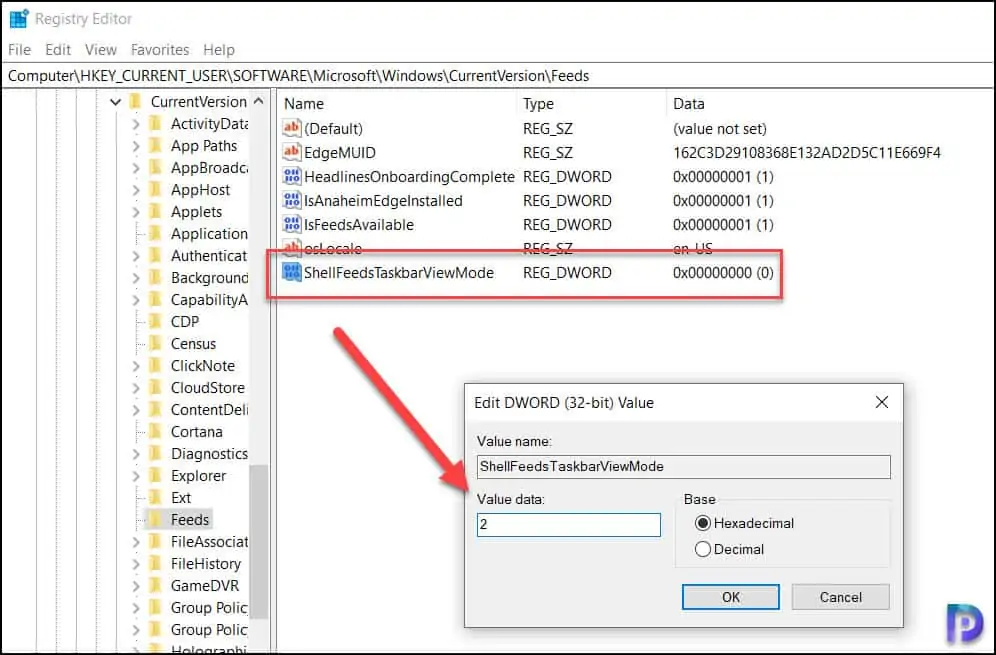Click the tree pane scroll-up arrow
This screenshot has height=655, width=996.
click(x=259, y=102)
